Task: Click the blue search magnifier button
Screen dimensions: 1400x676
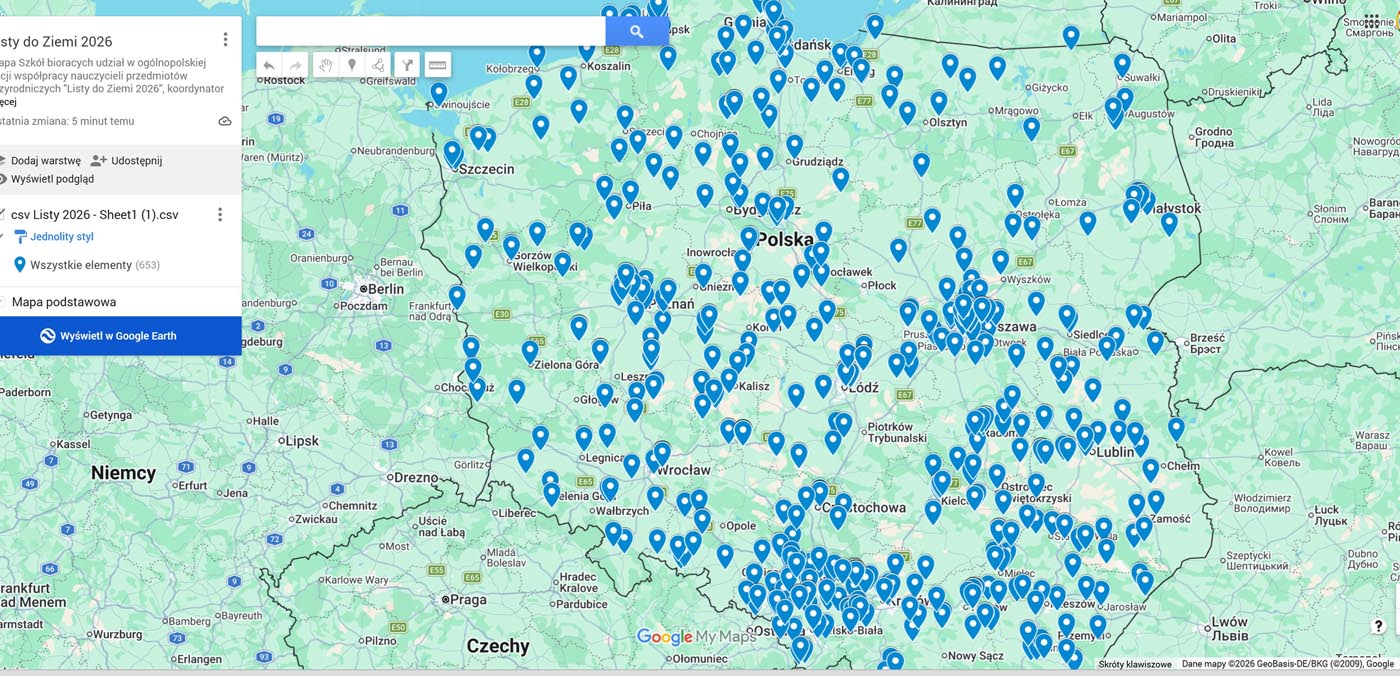Action: click(x=637, y=31)
